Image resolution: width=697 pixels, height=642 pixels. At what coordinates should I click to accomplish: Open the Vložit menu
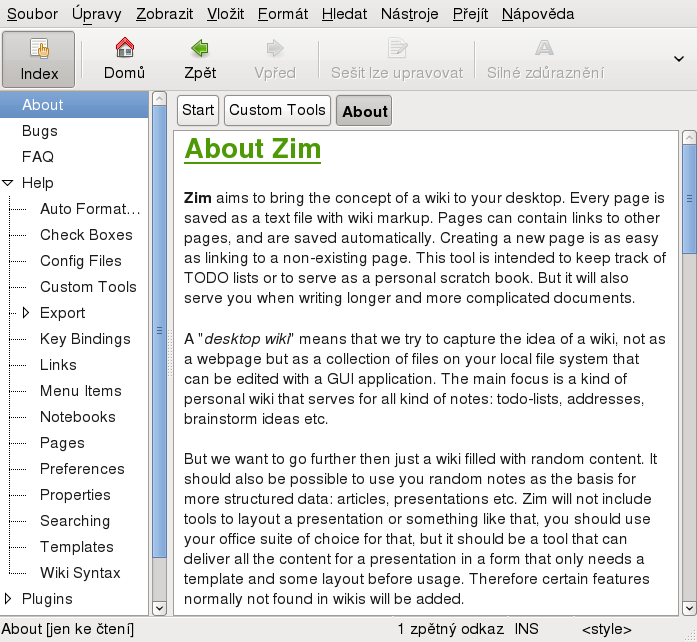225,14
